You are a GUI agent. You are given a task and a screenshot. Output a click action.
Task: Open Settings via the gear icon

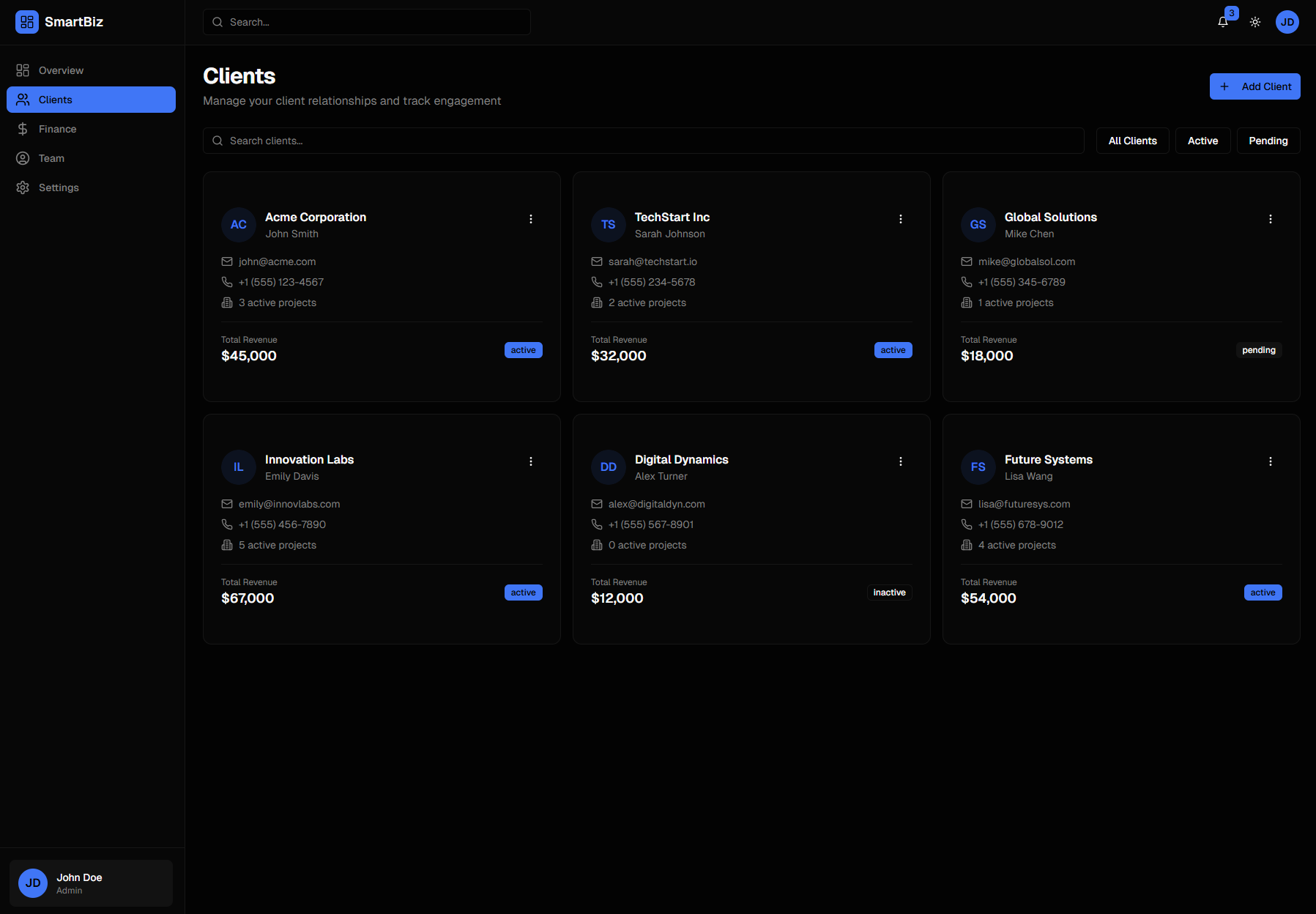[23, 187]
